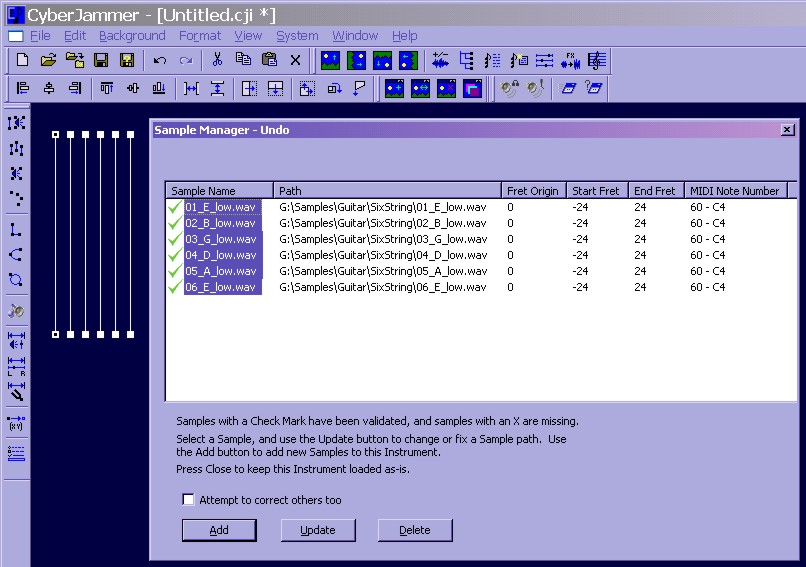806x567 pixels.
Task: Click the Copy icon in the toolbar
Action: point(243,60)
